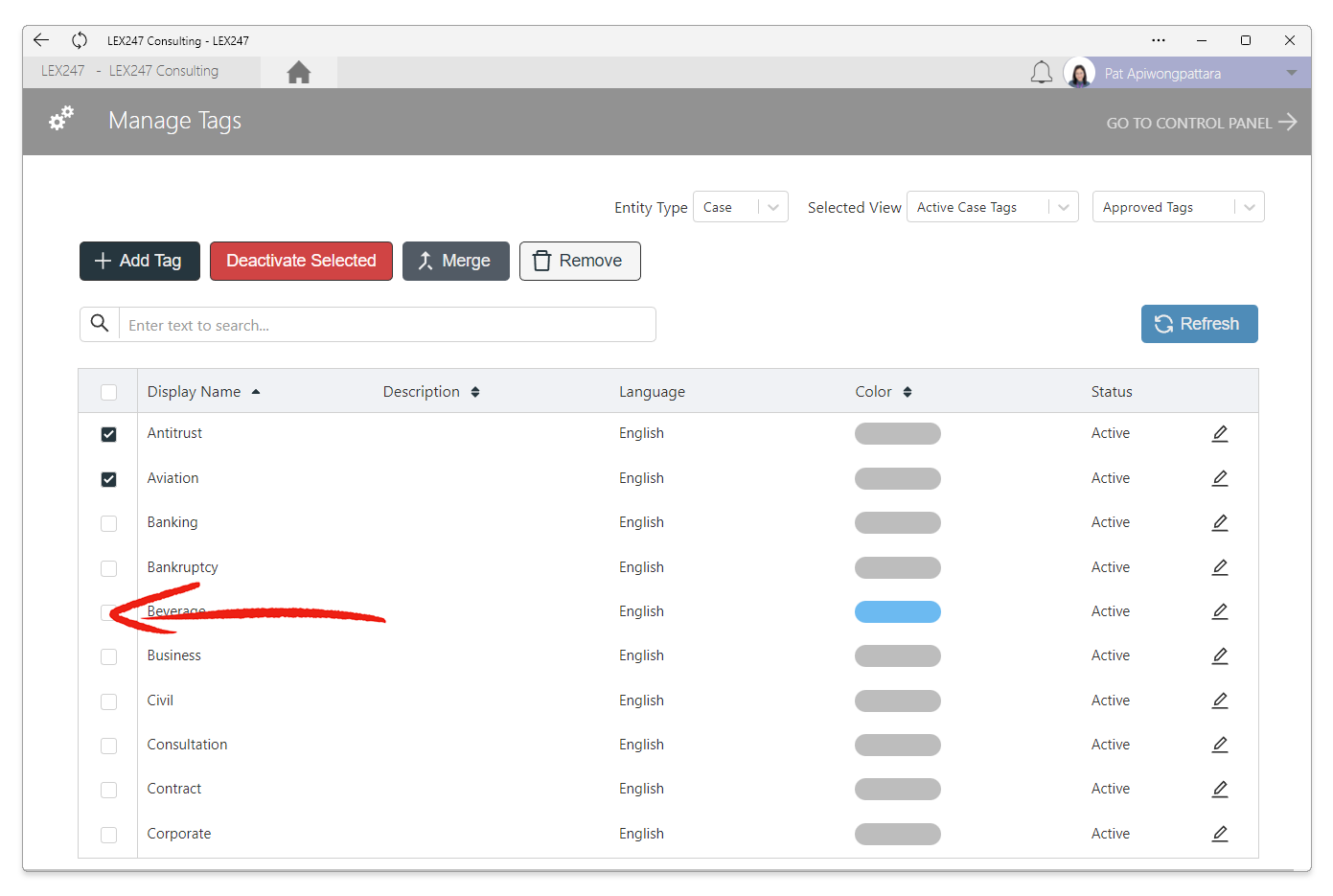This screenshot has height=896, width=1333.
Task: Uncheck the Antitrust tag checkbox
Action: coord(109,434)
